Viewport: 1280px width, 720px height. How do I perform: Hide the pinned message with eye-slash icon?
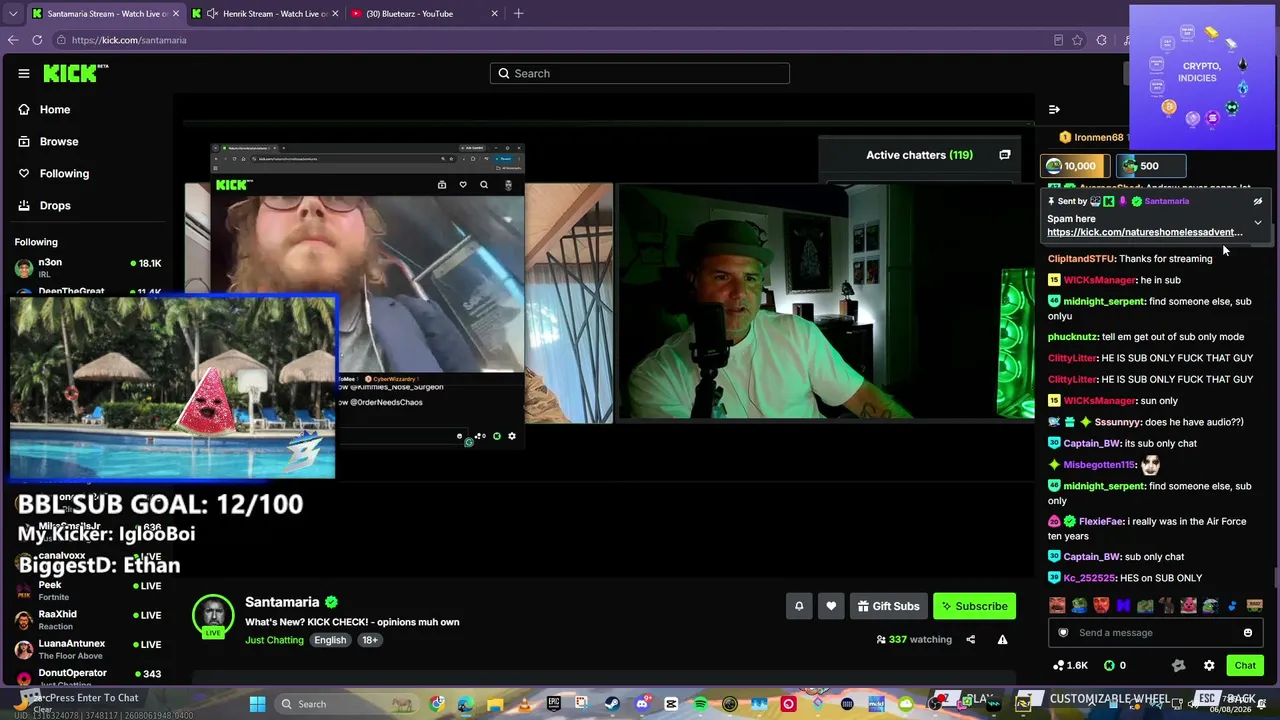pos(1258,201)
